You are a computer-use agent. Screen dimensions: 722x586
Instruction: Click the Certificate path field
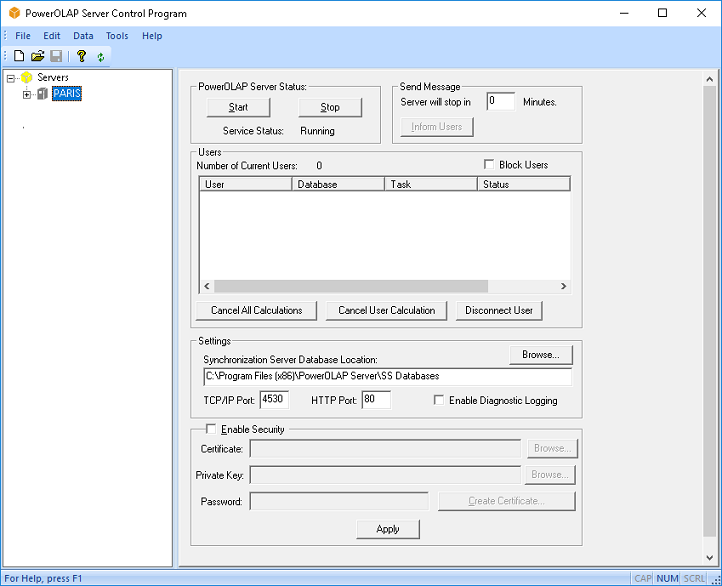pyautogui.click(x=385, y=448)
